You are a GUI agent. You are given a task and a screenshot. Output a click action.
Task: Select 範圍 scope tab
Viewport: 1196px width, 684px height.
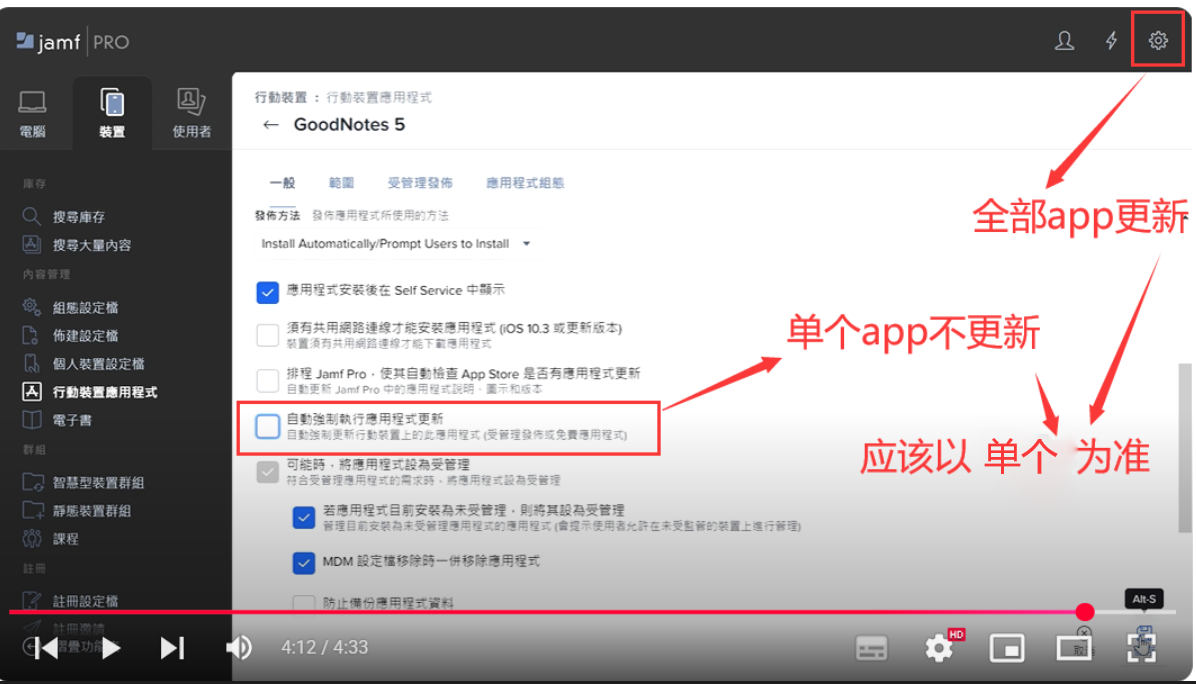click(341, 183)
